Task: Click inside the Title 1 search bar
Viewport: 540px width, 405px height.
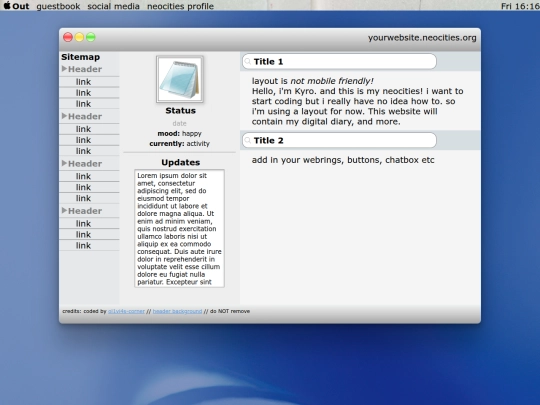Action: (x=339, y=62)
